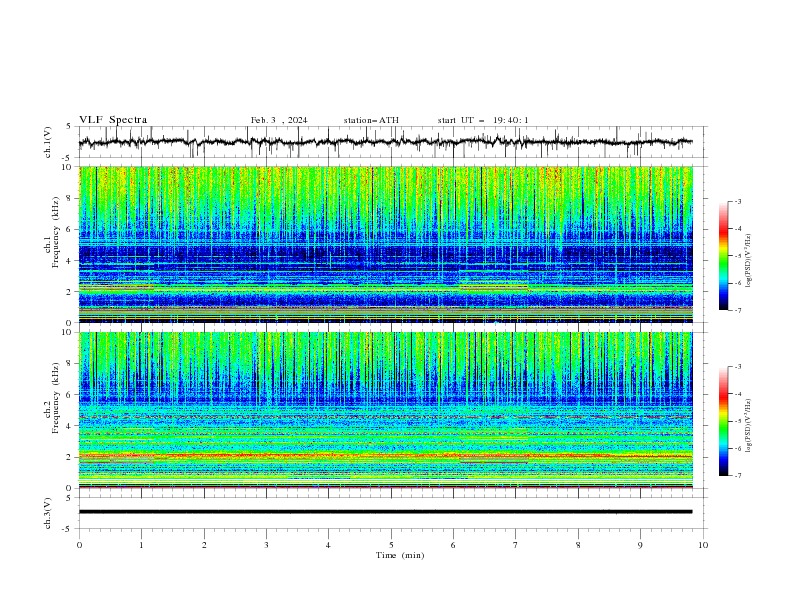Click the "5" tick on the time axis
Screen dimensions: 792x612
tap(391, 545)
